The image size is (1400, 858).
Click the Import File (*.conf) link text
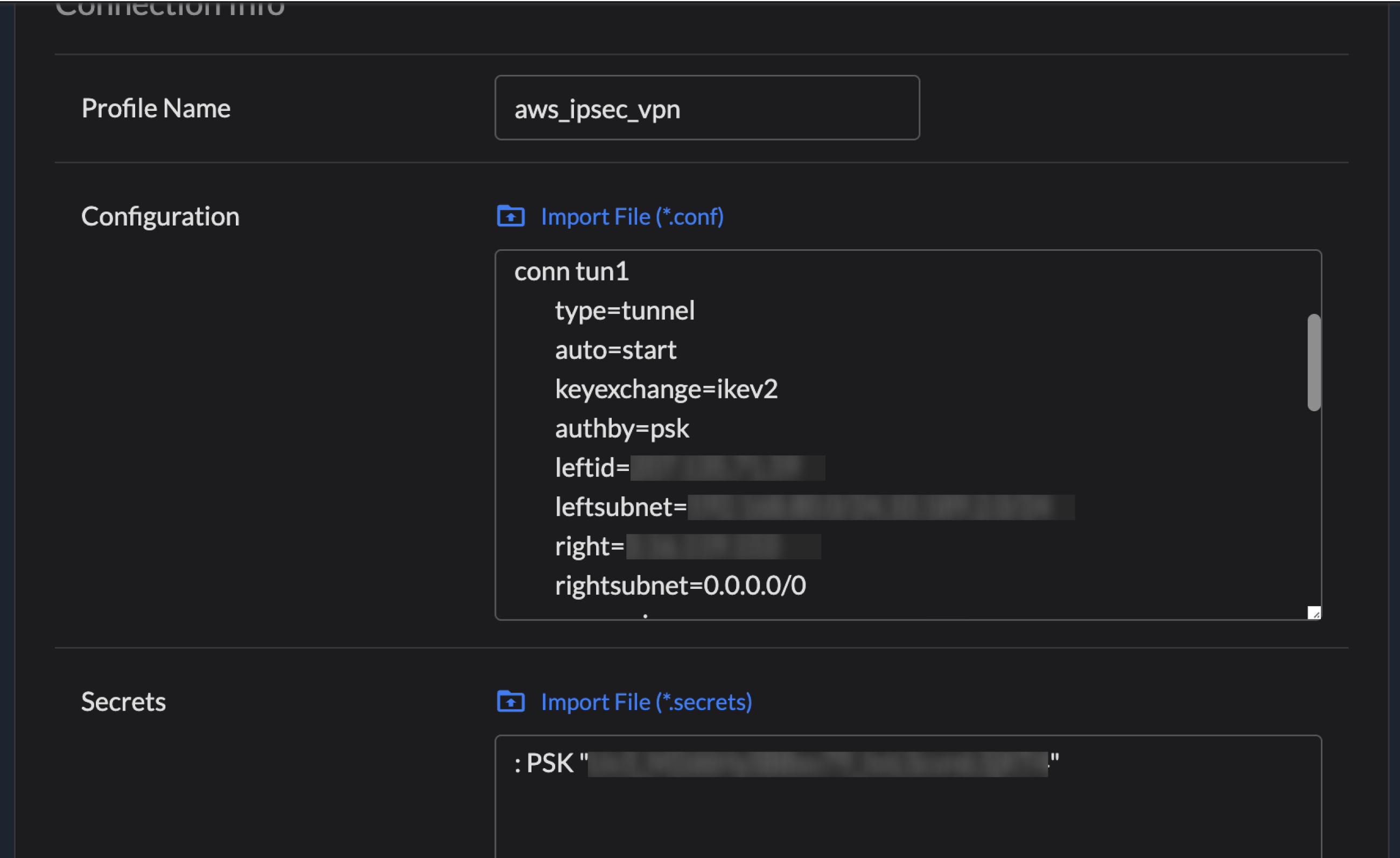632,216
